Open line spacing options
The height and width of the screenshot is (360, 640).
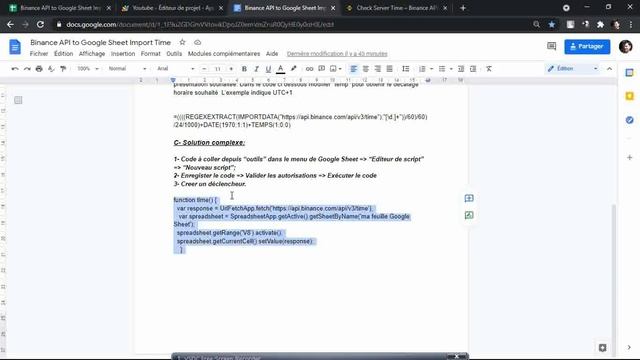coord(405,69)
